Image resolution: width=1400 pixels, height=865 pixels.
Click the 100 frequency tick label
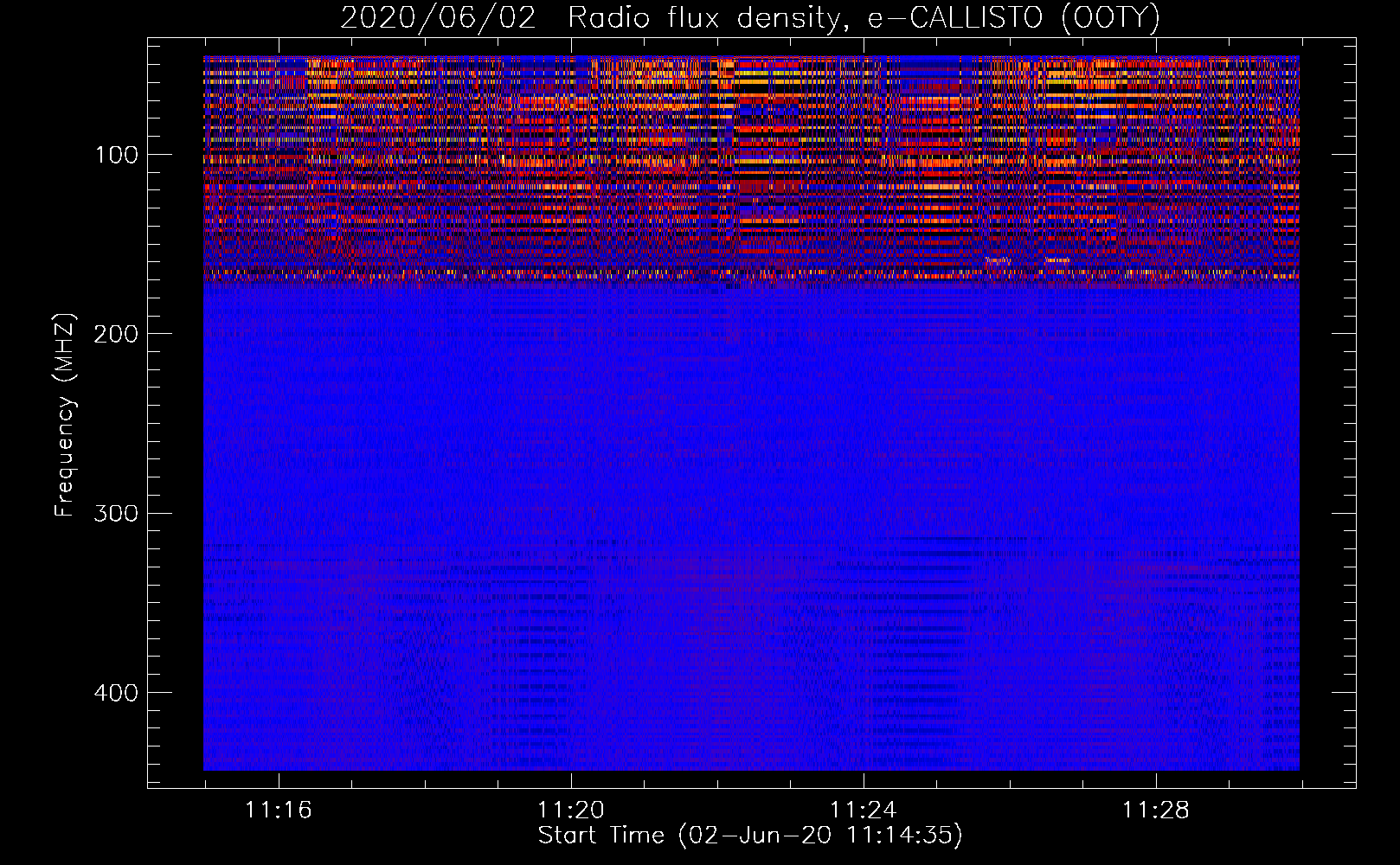[116, 155]
